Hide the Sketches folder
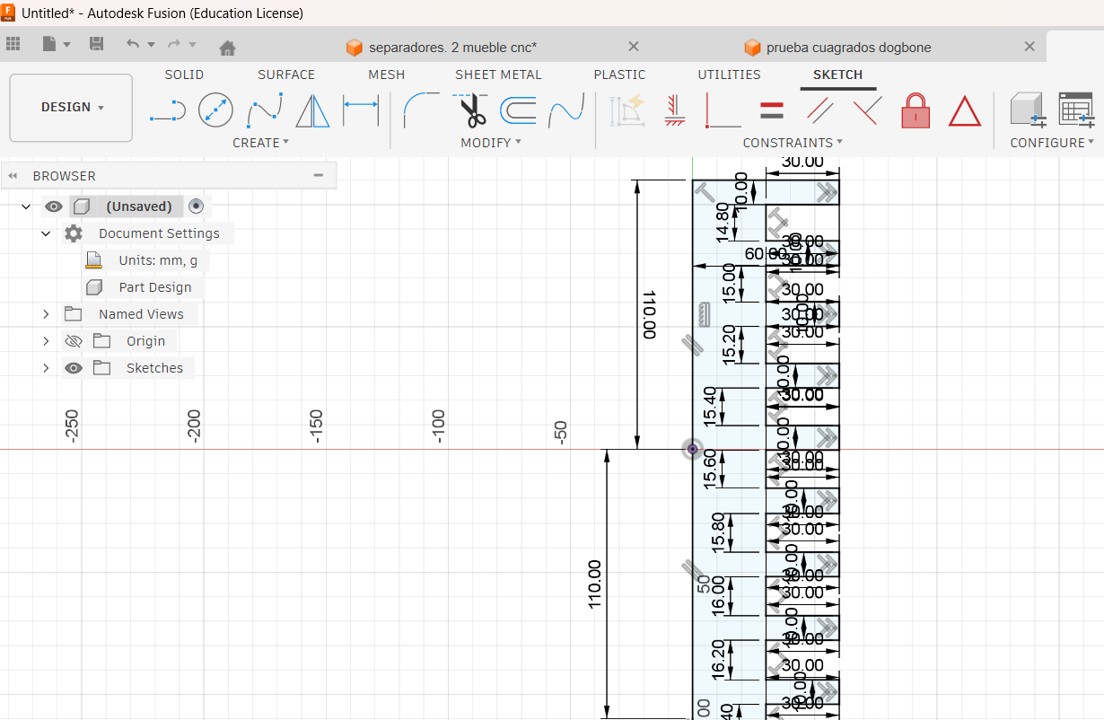 tap(73, 368)
